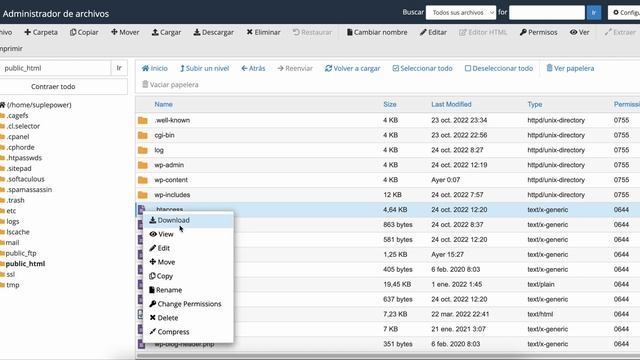The width and height of the screenshot is (640, 360).
Task: Click the Ir button next to path field
Action: pos(119,68)
